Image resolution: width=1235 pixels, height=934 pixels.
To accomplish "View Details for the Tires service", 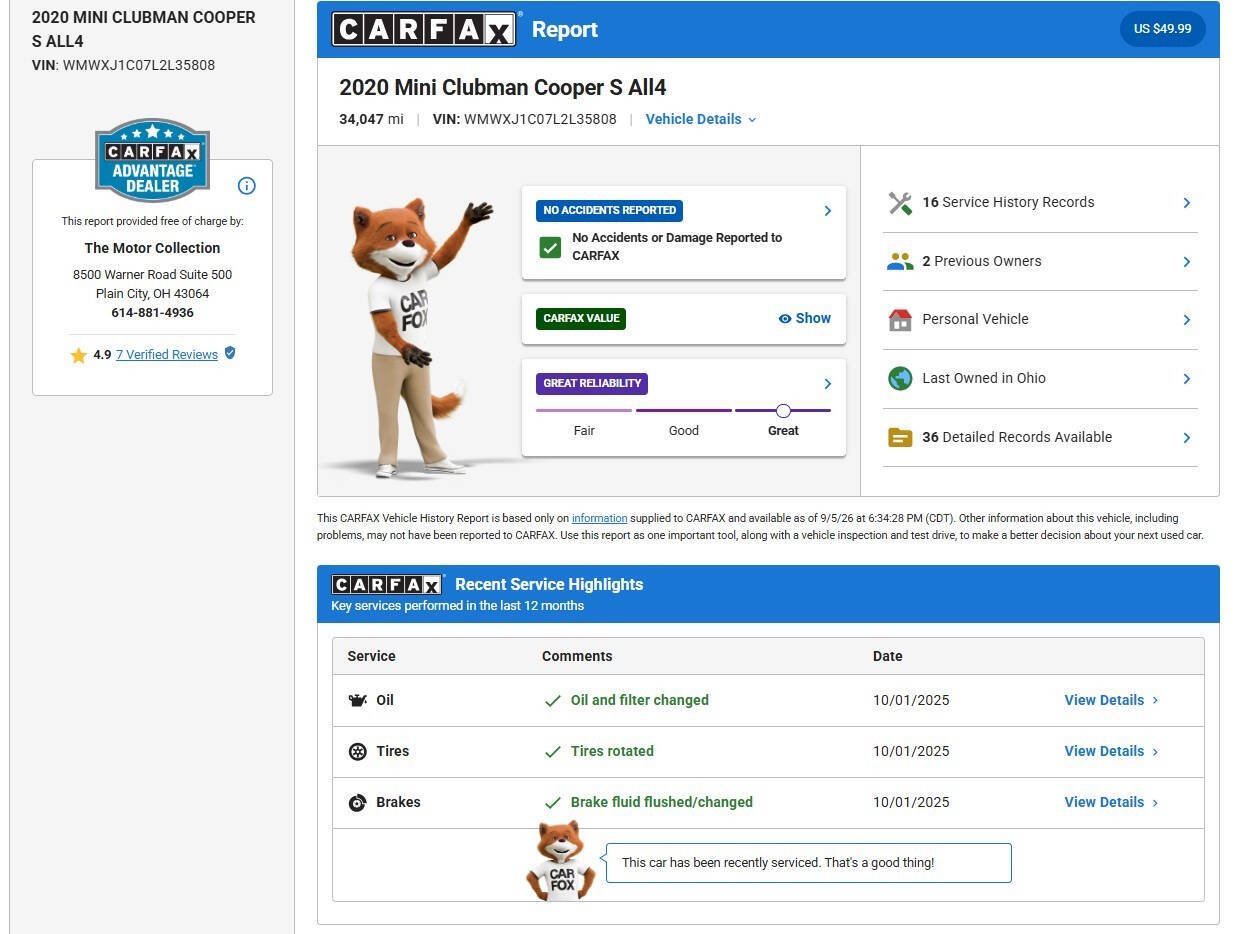I will 1111,751.
